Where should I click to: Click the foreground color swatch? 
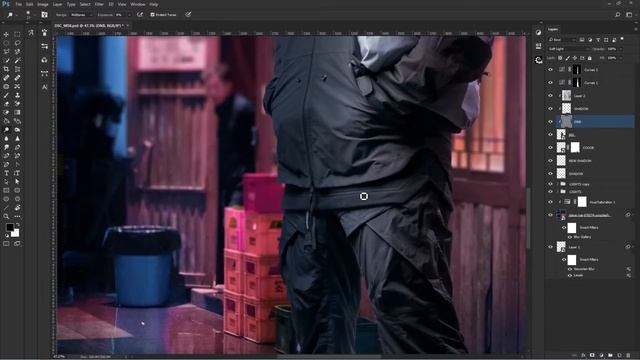pyautogui.click(x=9, y=227)
